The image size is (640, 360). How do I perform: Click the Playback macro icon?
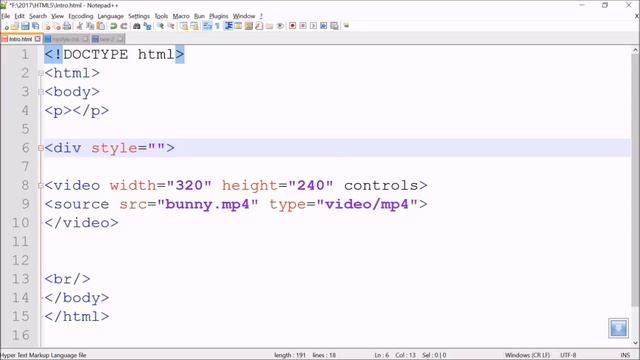coord(313,26)
